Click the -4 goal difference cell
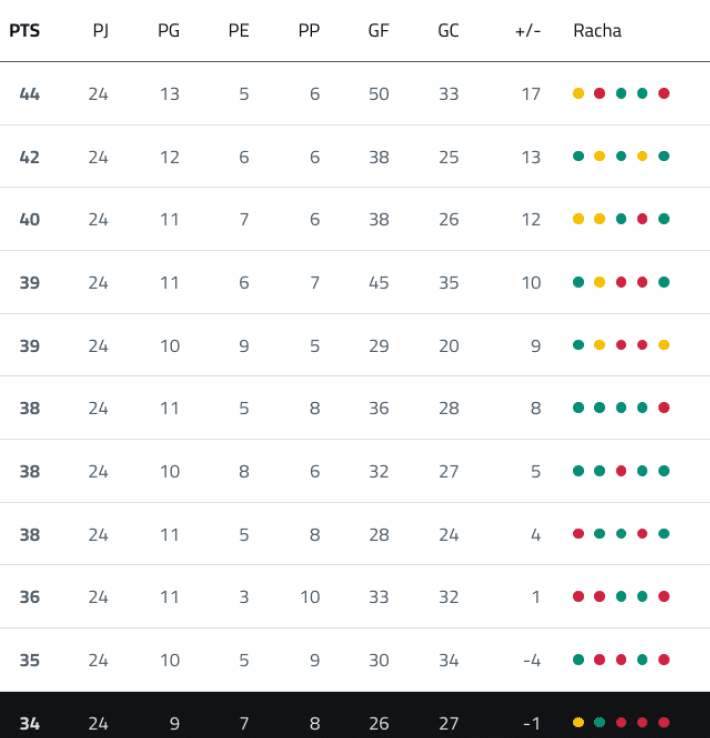The height and width of the screenshot is (738, 710). 531,660
